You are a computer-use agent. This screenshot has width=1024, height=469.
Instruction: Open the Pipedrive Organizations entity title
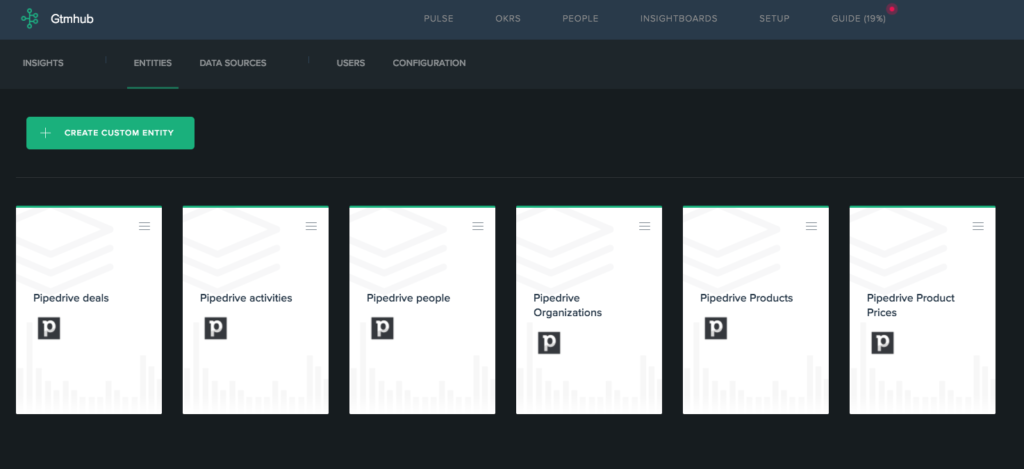(568, 305)
